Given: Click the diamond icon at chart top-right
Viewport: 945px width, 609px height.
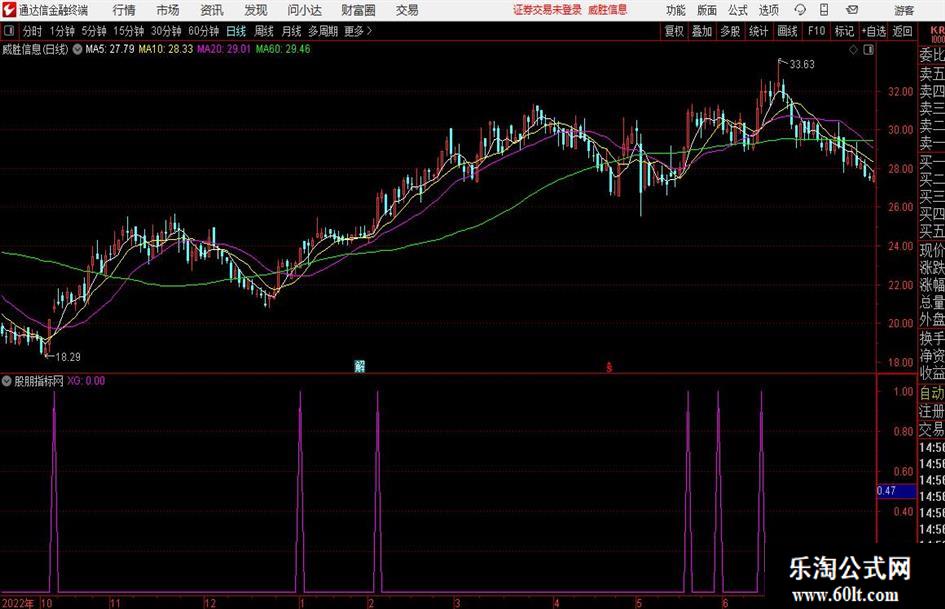Looking at the screenshot, I should tap(853, 50).
